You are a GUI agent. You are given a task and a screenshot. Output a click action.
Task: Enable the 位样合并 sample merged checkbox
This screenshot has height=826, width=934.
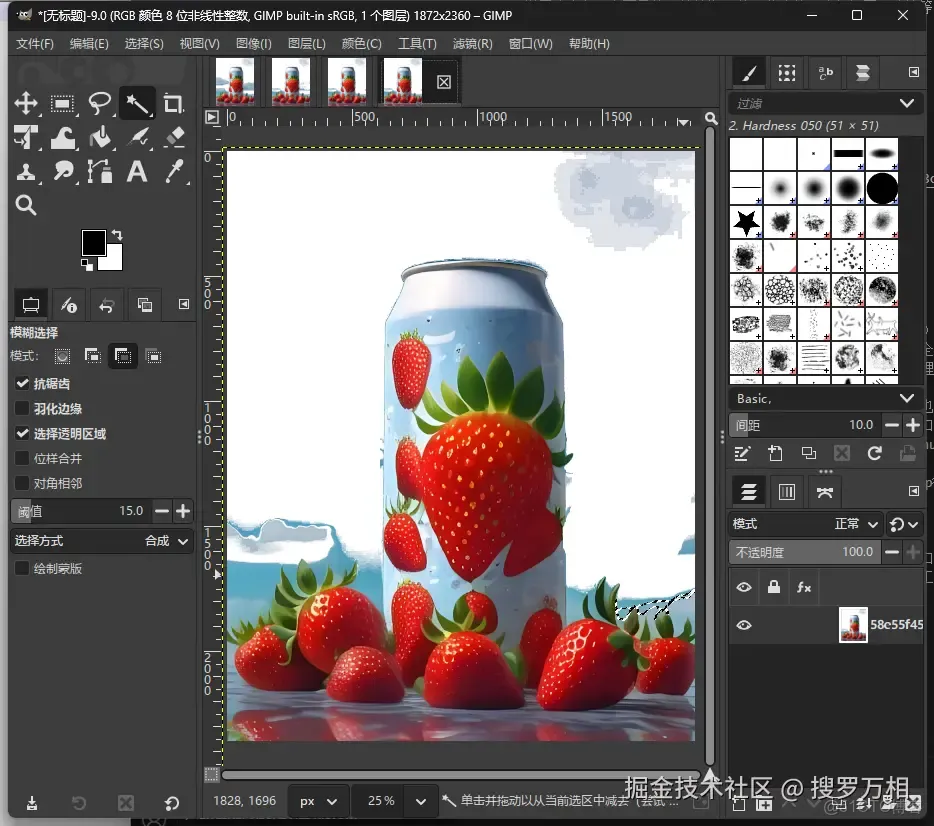(22, 459)
